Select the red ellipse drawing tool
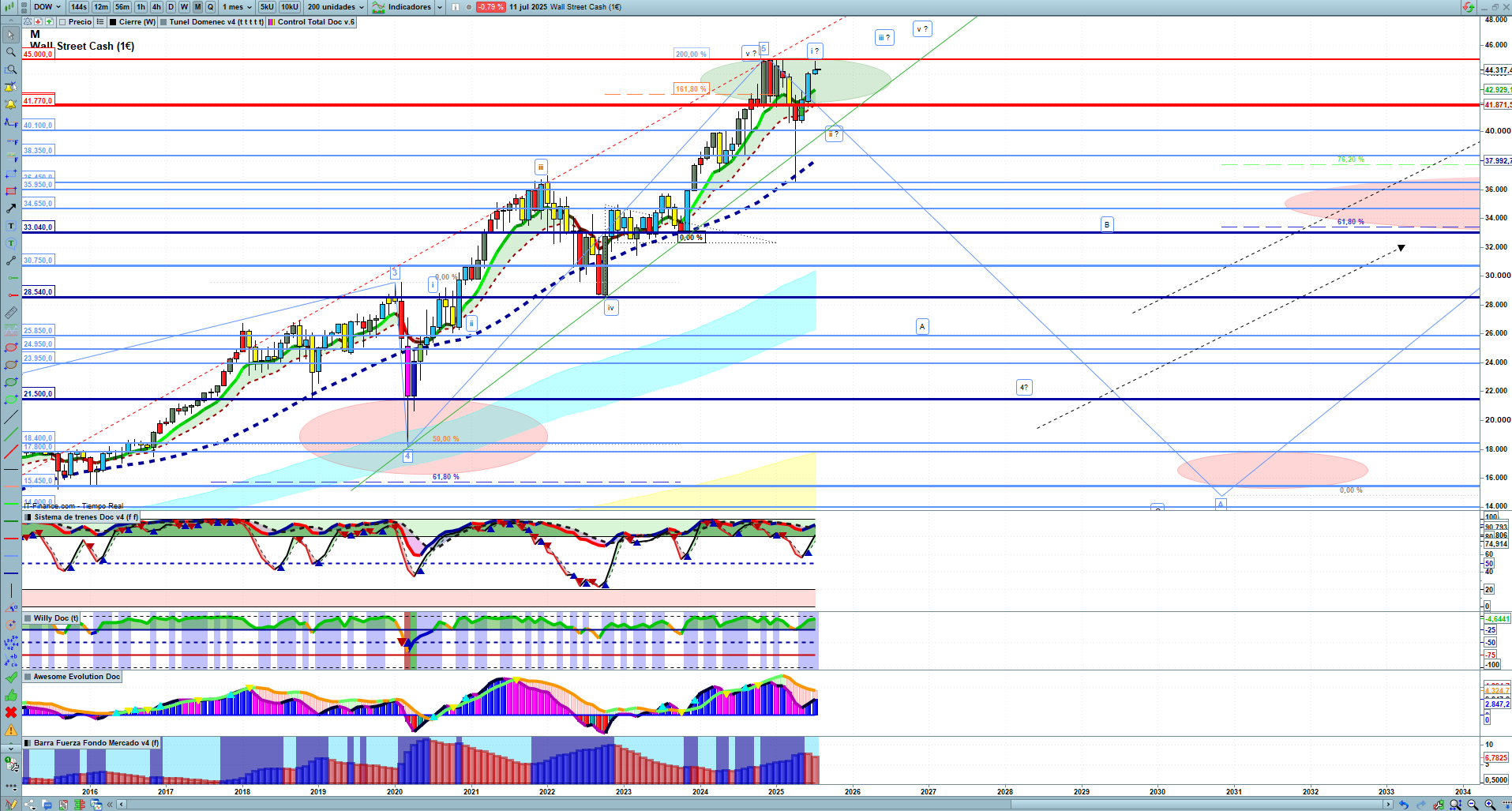 click(x=10, y=347)
